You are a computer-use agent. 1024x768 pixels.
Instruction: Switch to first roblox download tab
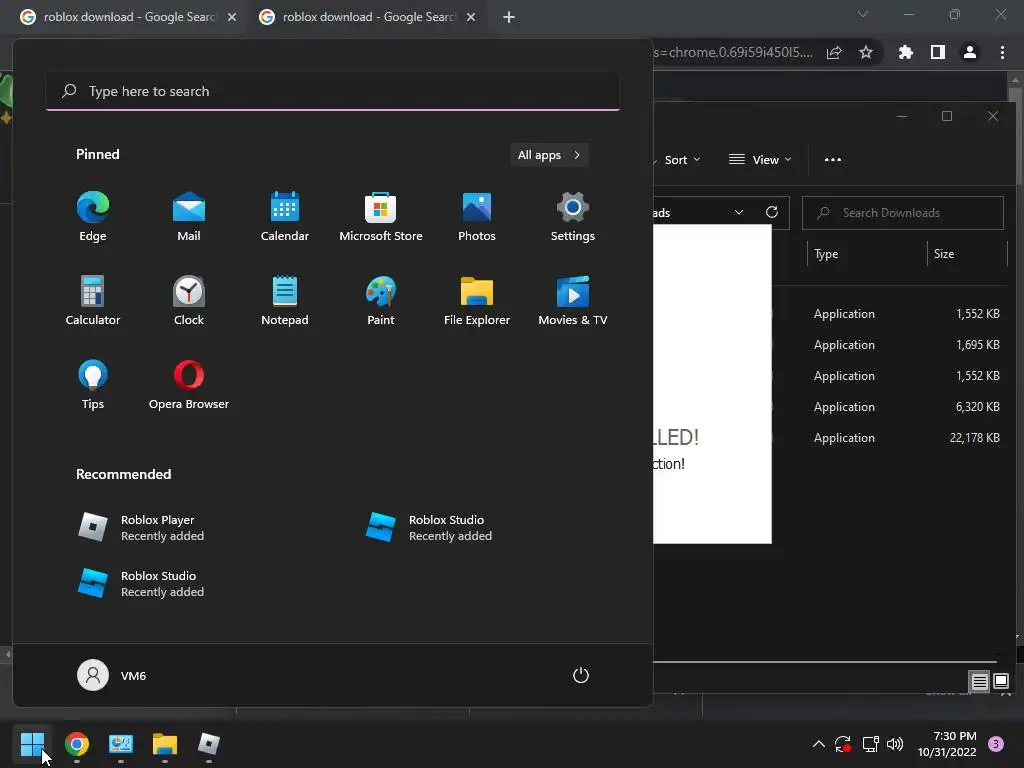click(x=129, y=17)
